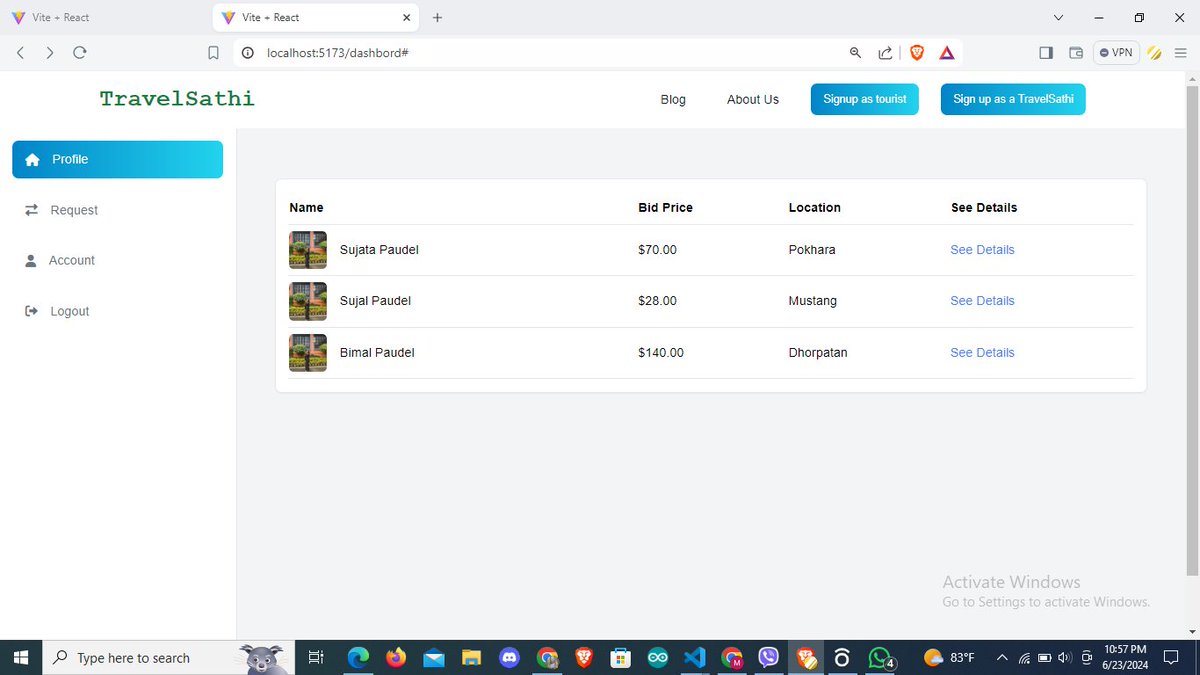Click the share icon in the address bar
The width and height of the screenshot is (1200, 675).
tap(885, 52)
